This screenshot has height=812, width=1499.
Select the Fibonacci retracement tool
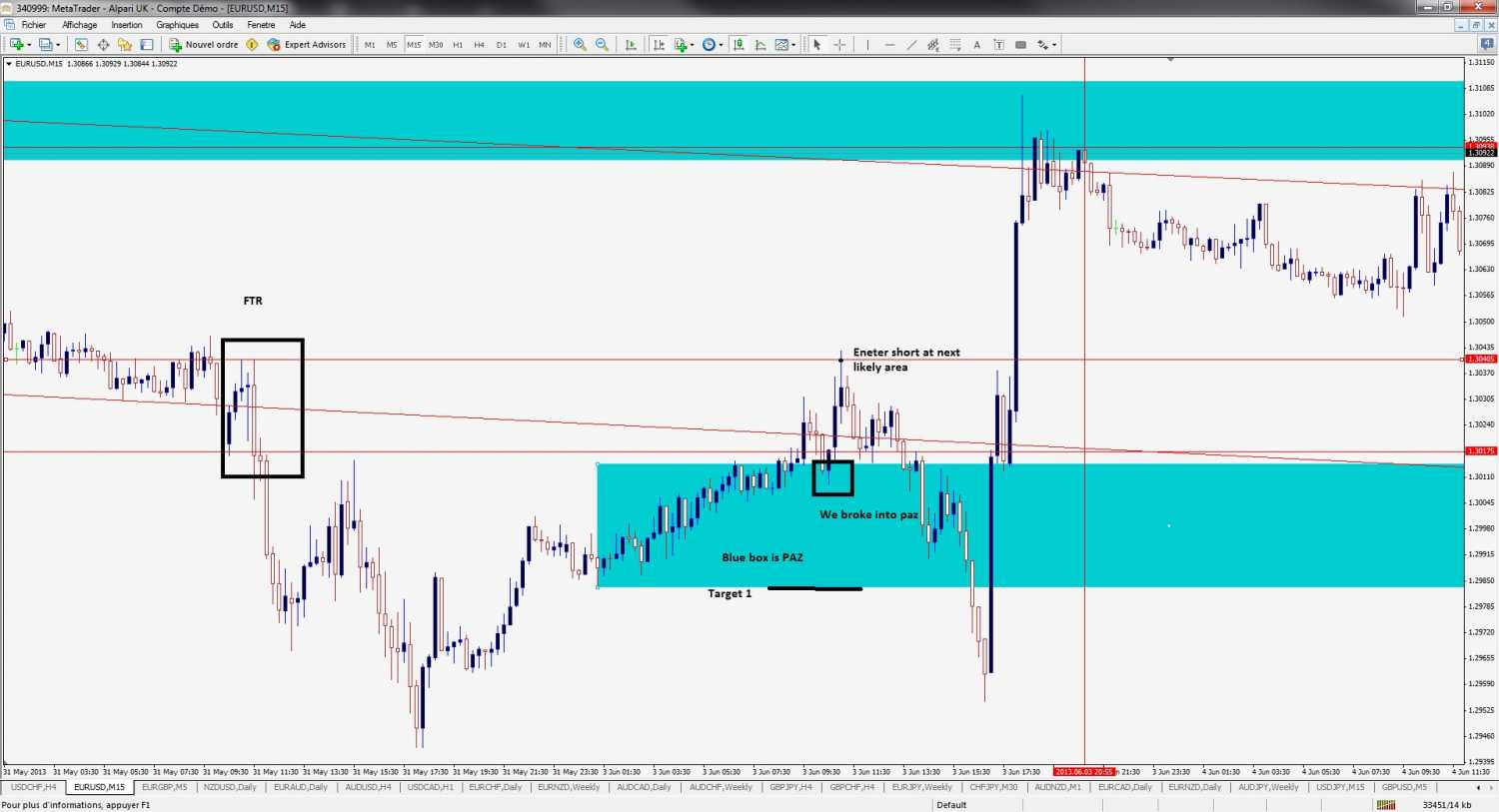click(954, 45)
